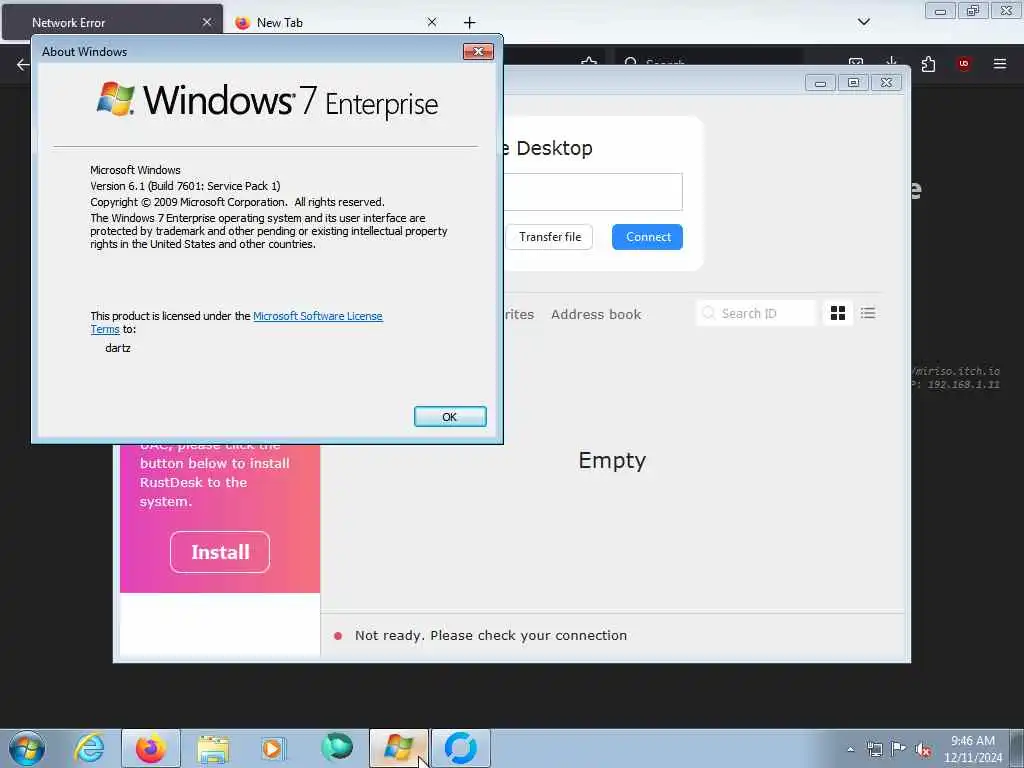1024x768 pixels.
Task: Switch to the Network Error tab
Action: point(113,23)
